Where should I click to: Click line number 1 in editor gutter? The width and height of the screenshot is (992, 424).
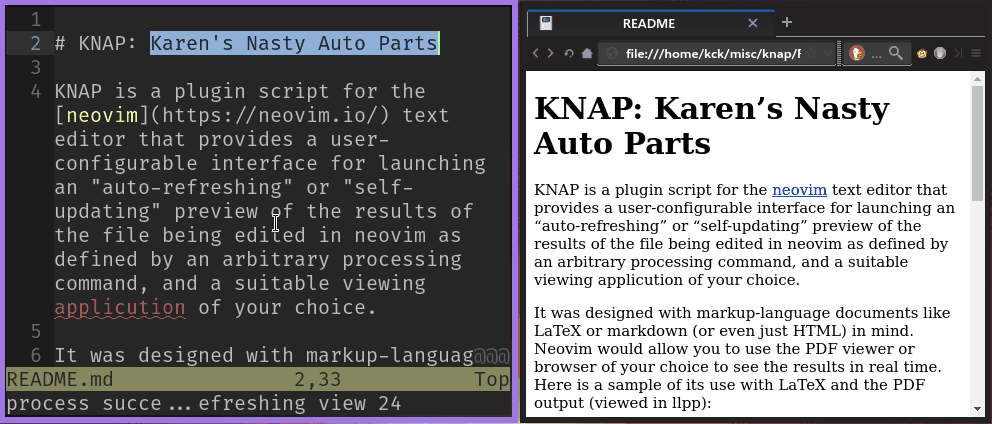click(x=35, y=20)
